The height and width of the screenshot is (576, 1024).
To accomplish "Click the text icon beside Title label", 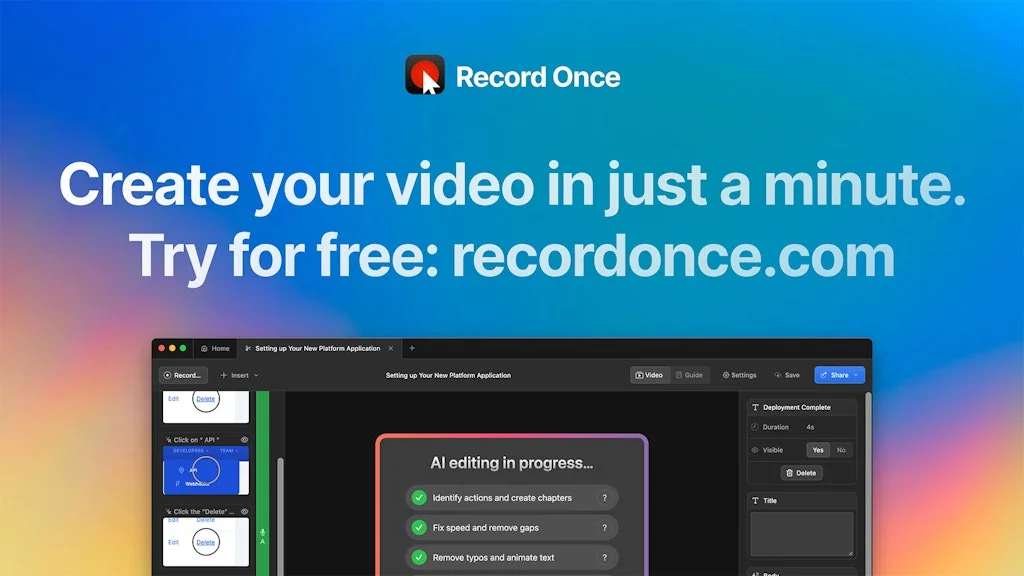I will pos(756,500).
